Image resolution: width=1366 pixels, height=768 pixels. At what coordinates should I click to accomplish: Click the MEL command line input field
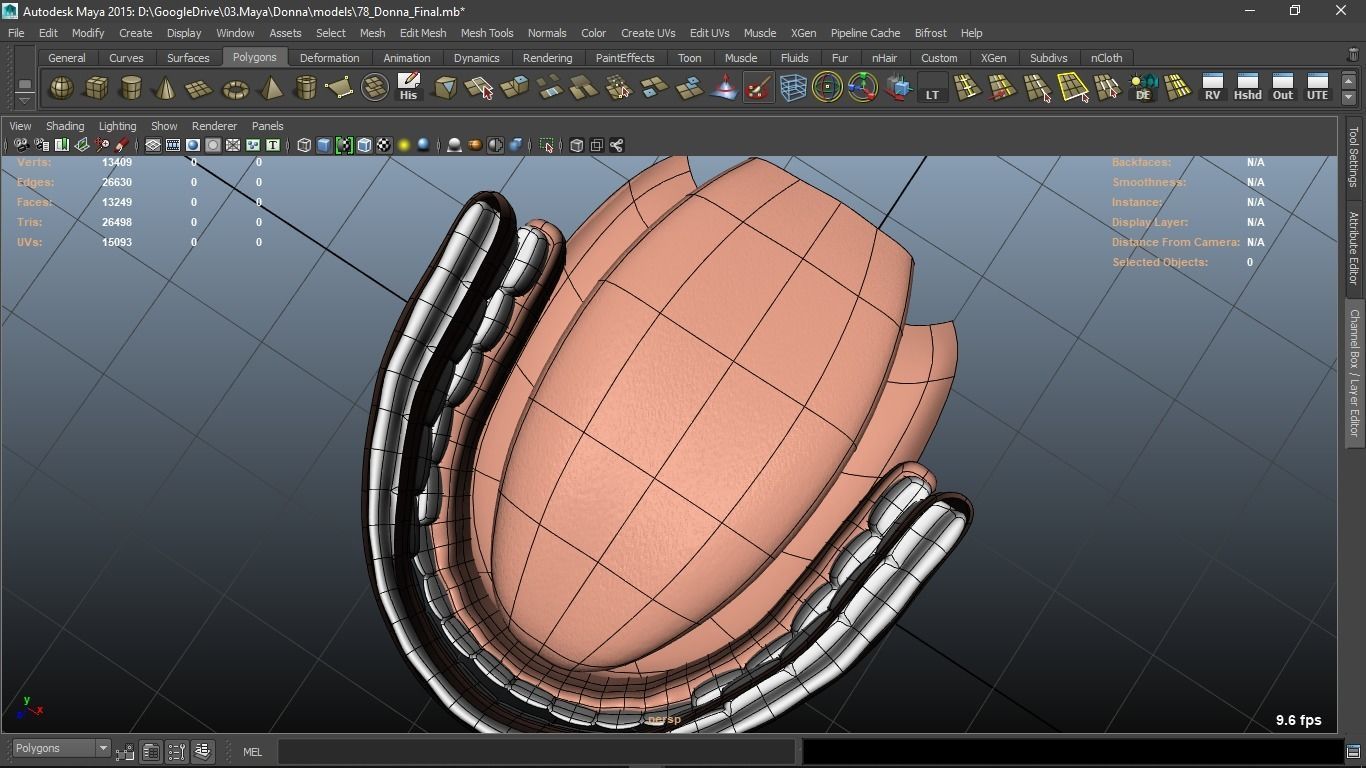pyautogui.click(x=536, y=751)
